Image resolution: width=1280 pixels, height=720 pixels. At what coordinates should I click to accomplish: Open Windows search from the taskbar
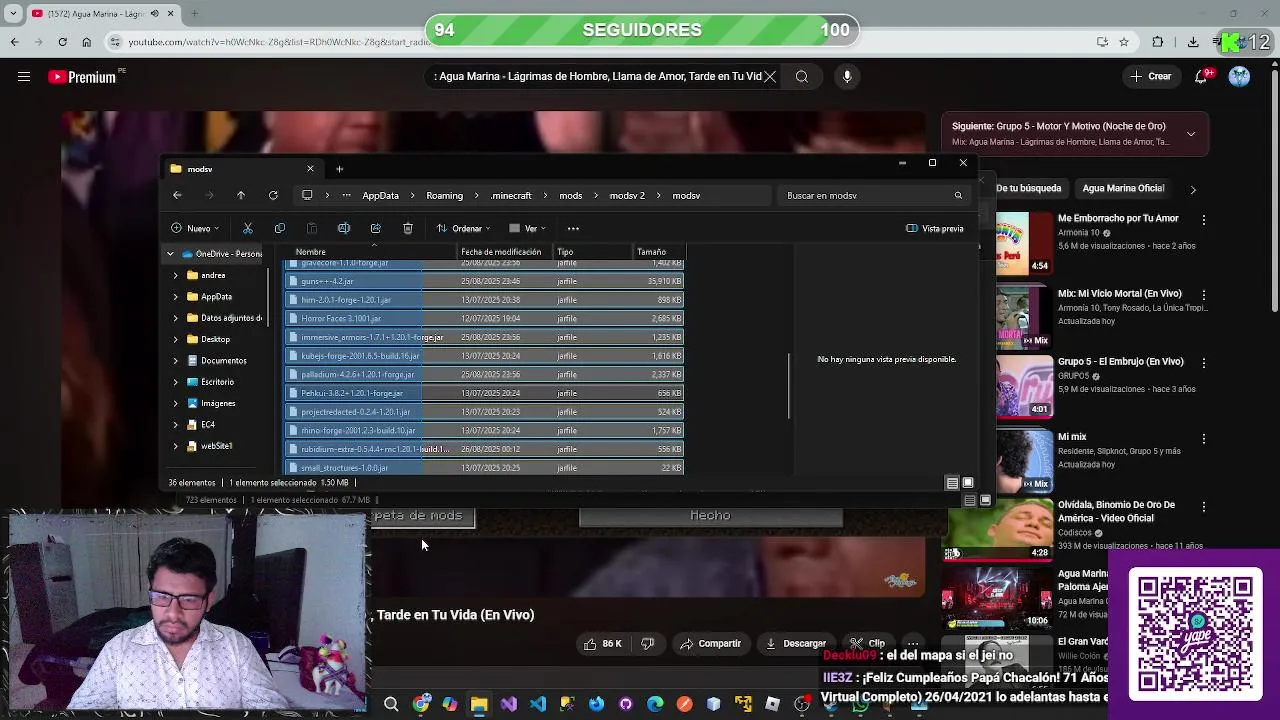tap(391, 704)
